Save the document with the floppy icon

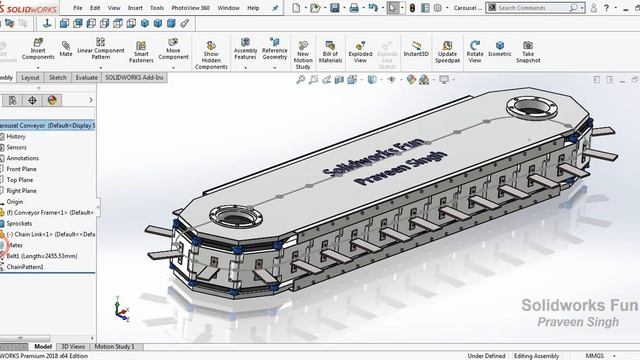[335, 8]
